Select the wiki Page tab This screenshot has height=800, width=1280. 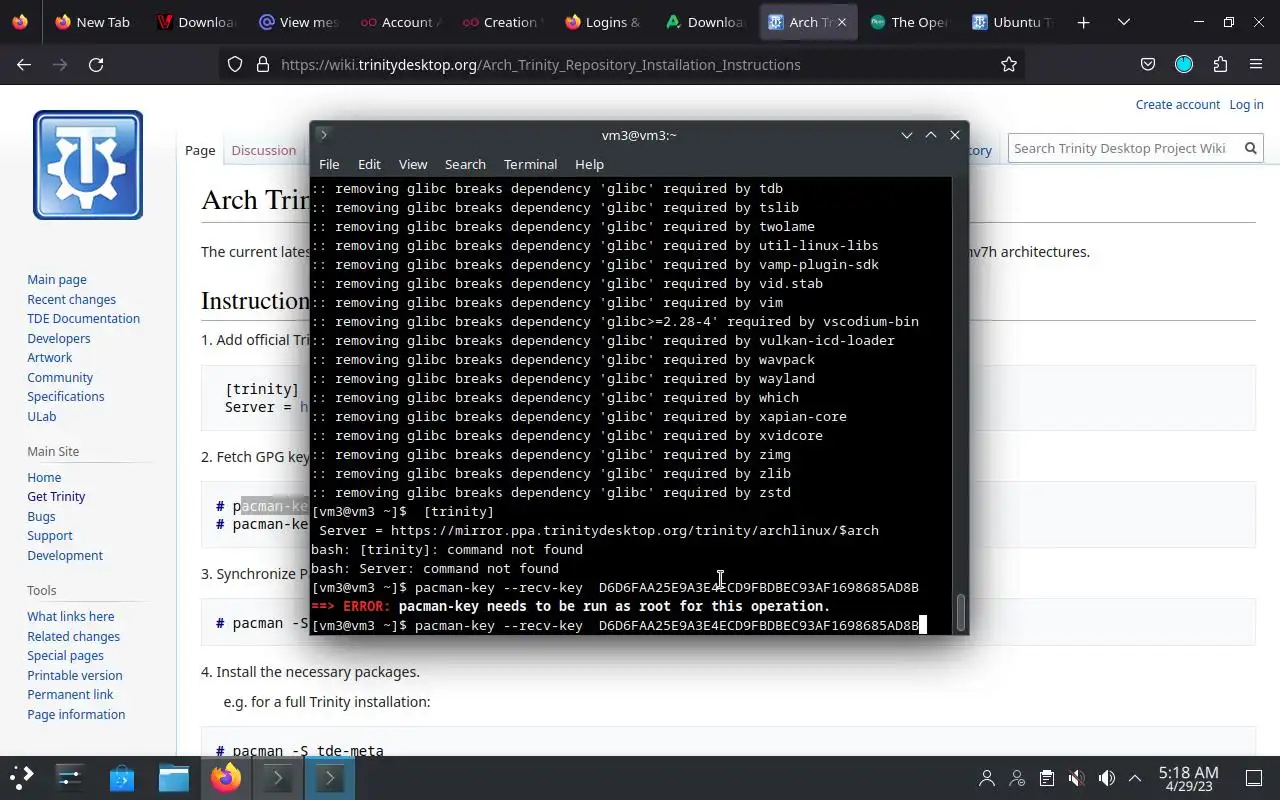[x=200, y=150]
